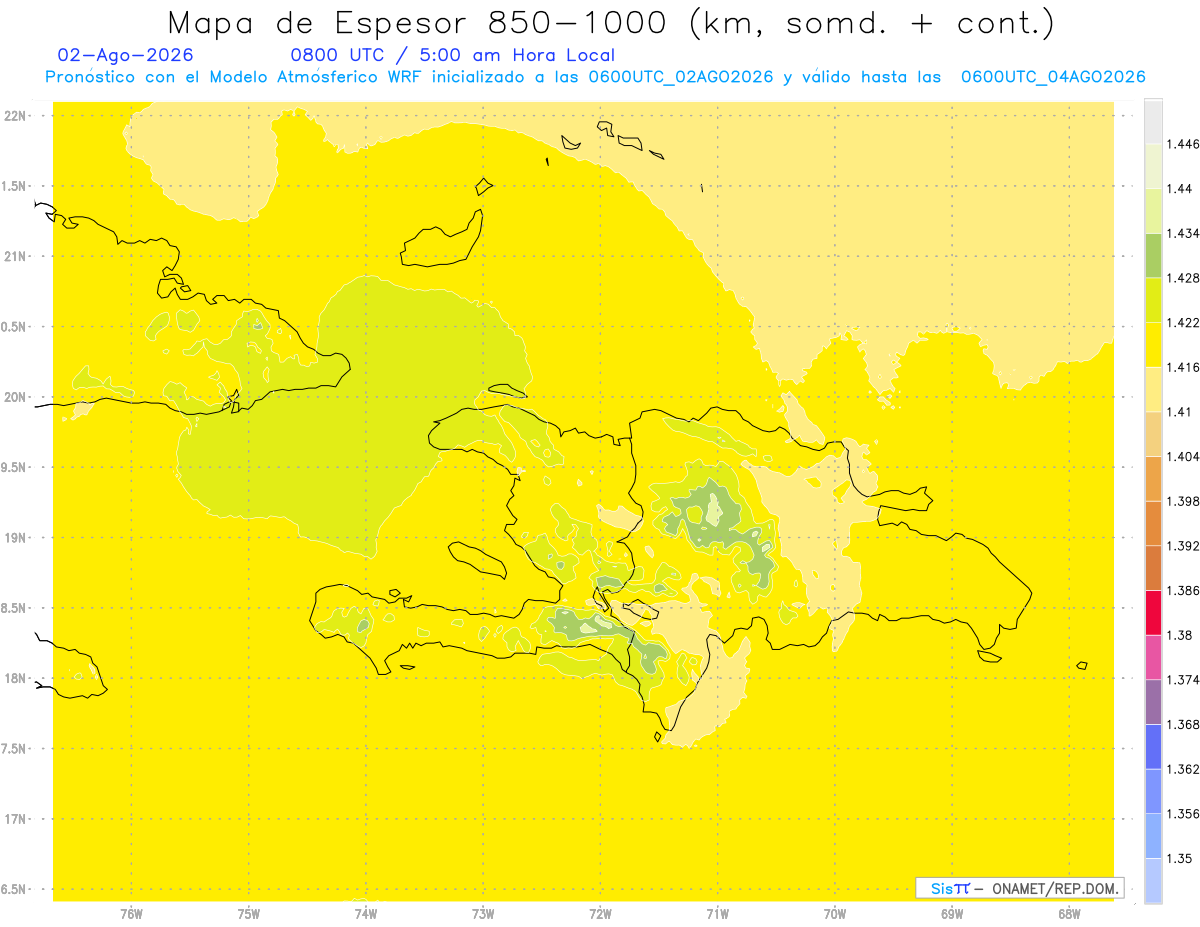The height and width of the screenshot is (927, 1200).
Task: Click the longitude label '74W'
Action: (365, 914)
